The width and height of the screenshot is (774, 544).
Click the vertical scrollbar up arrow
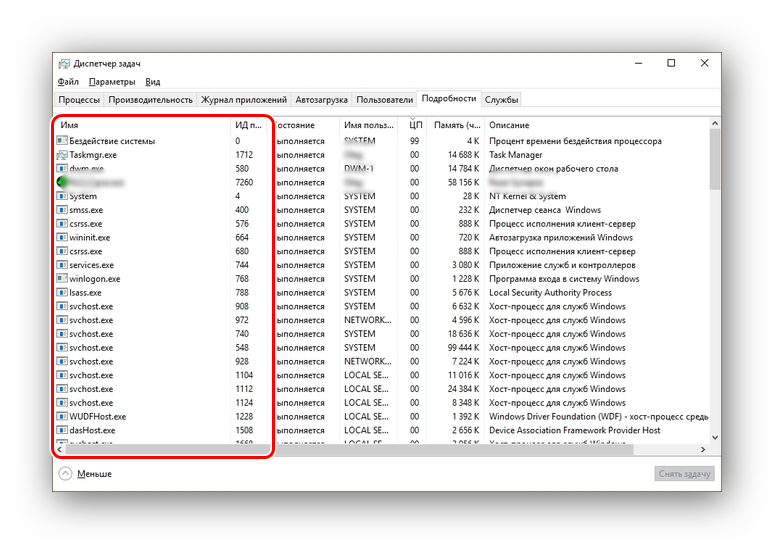click(715, 123)
